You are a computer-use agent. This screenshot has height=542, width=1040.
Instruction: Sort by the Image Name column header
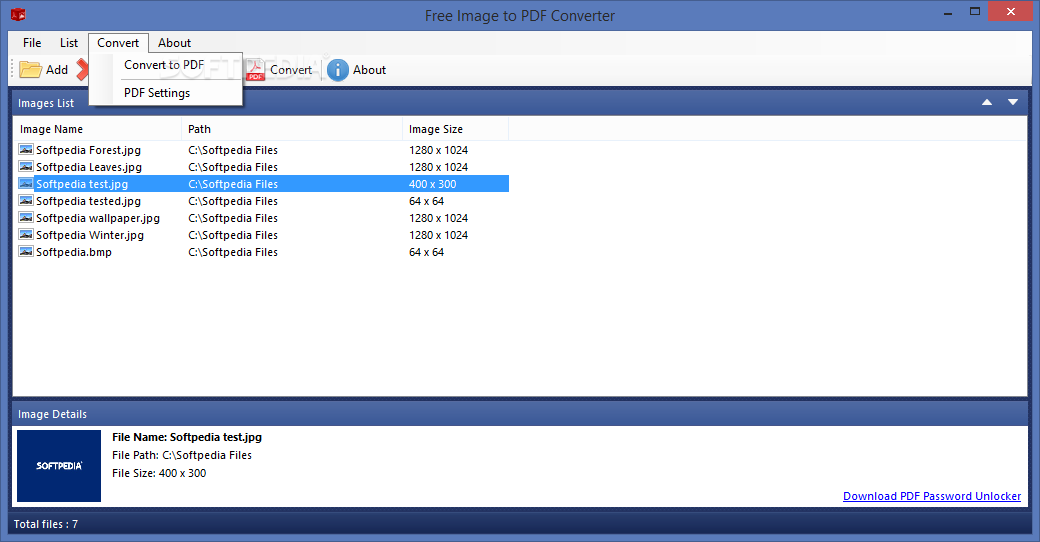pyautogui.click(x=97, y=129)
